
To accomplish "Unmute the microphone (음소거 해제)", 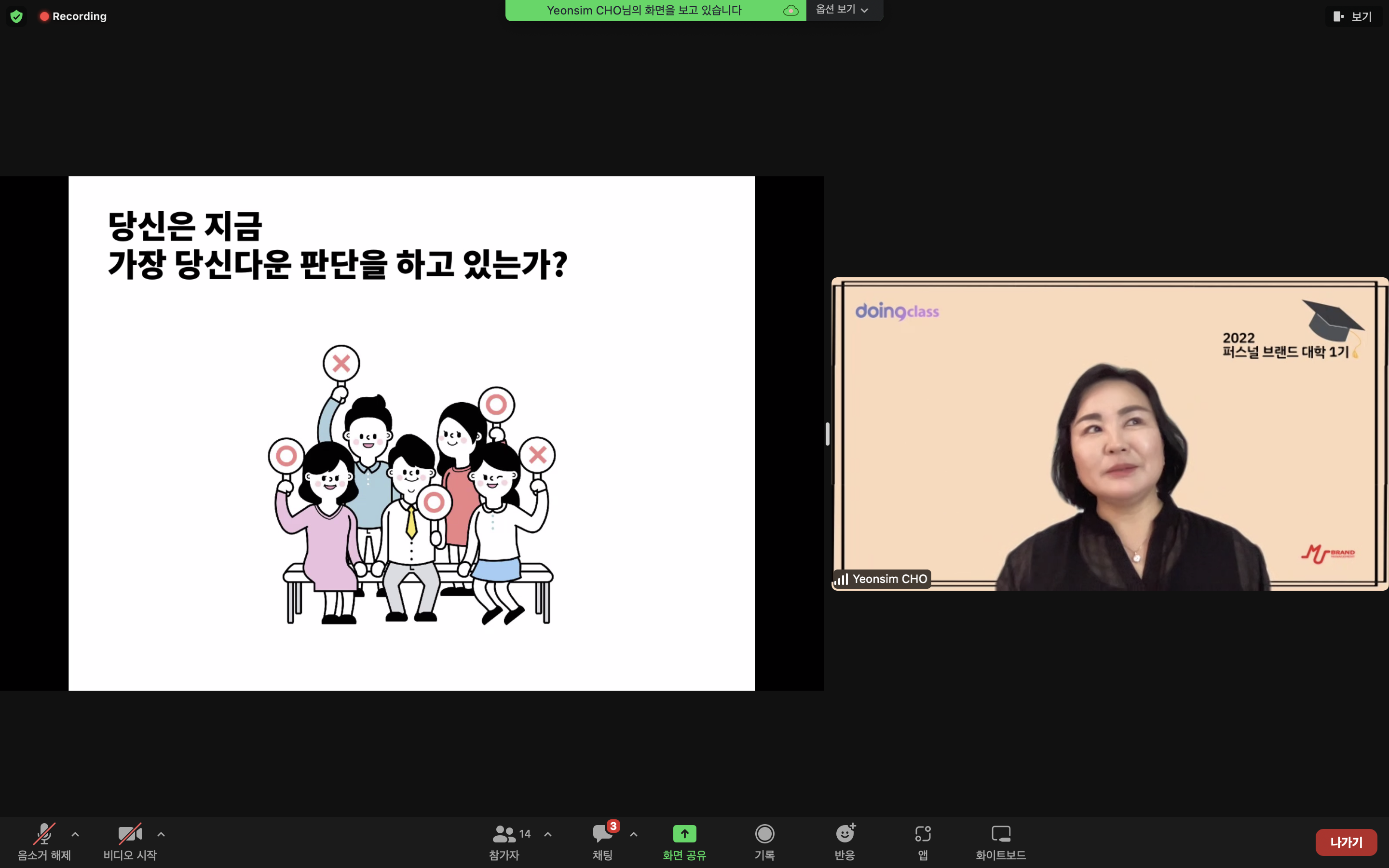I will (44, 834).
